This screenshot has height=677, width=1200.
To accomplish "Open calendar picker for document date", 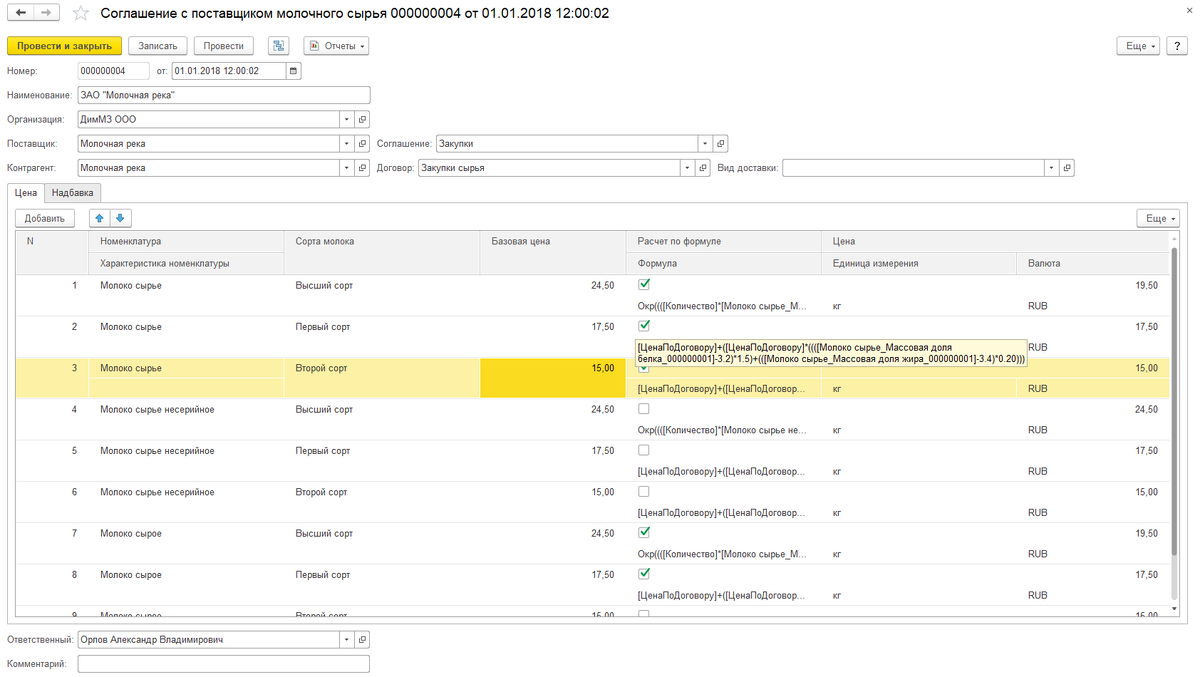I will [x=292, y=71].
